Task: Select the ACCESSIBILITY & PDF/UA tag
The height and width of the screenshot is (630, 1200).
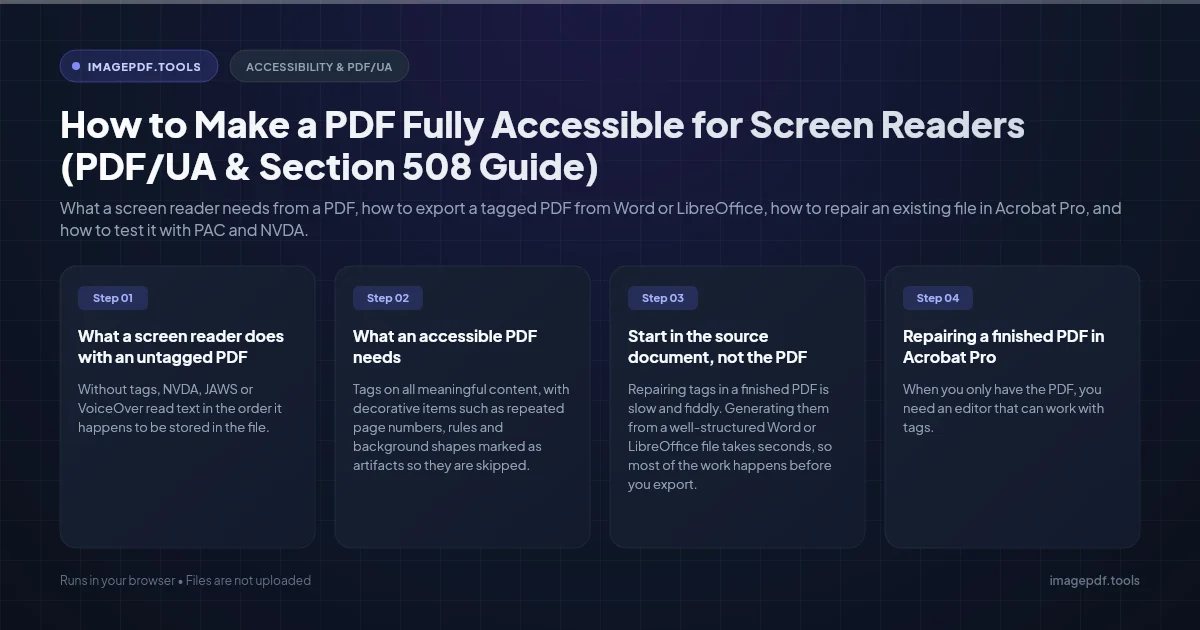Action: click(x=319, y=67)
